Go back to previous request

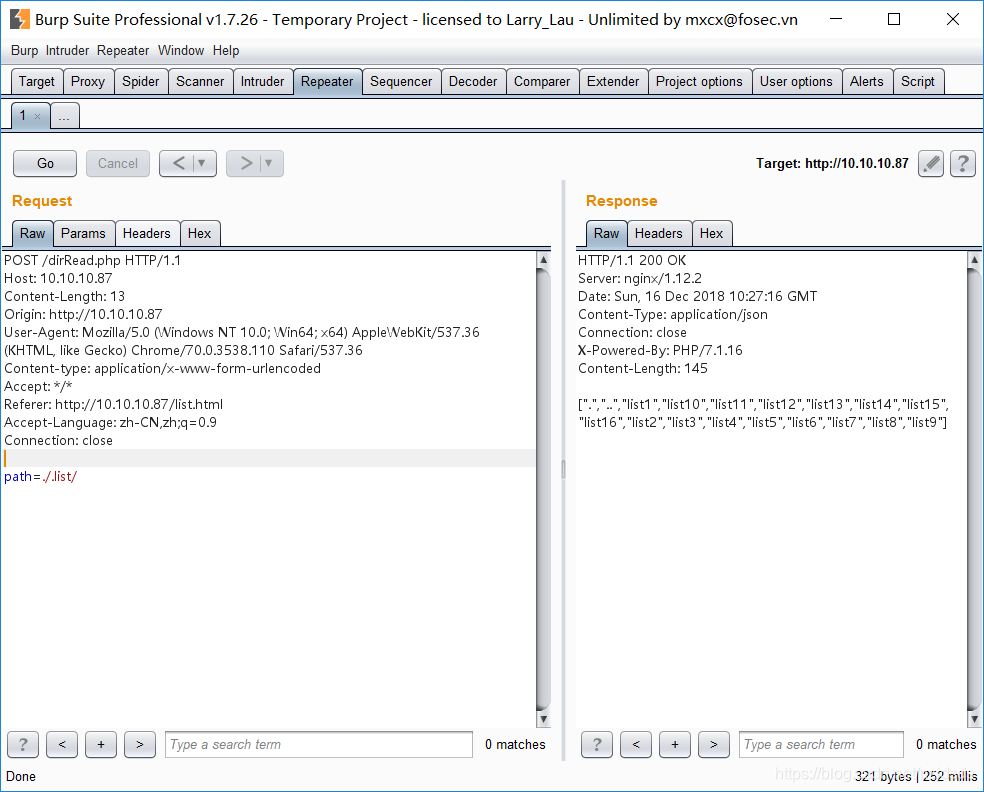click(178, 163)
